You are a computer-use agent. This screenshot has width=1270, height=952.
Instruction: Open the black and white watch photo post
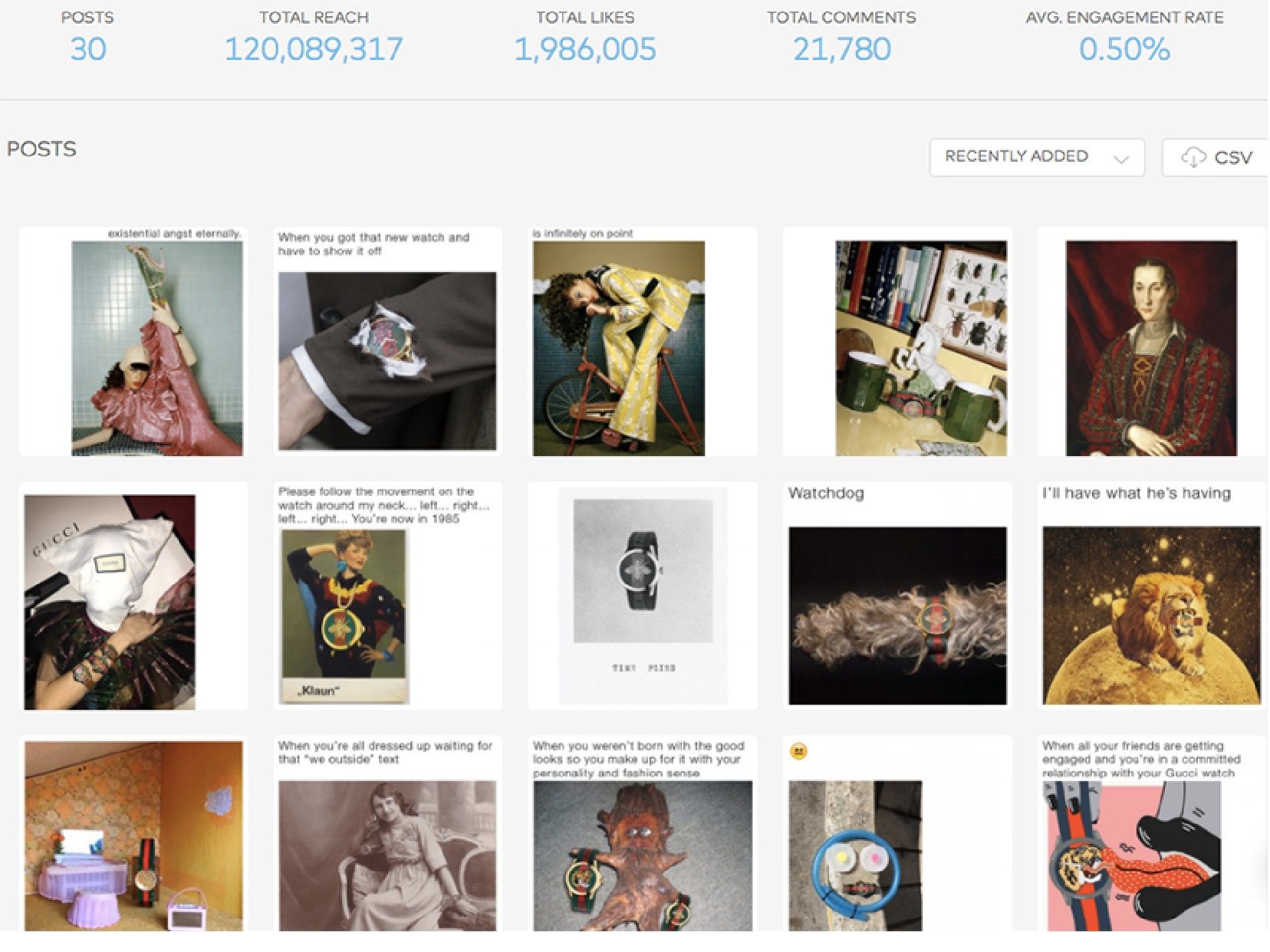tap(643, 596)
